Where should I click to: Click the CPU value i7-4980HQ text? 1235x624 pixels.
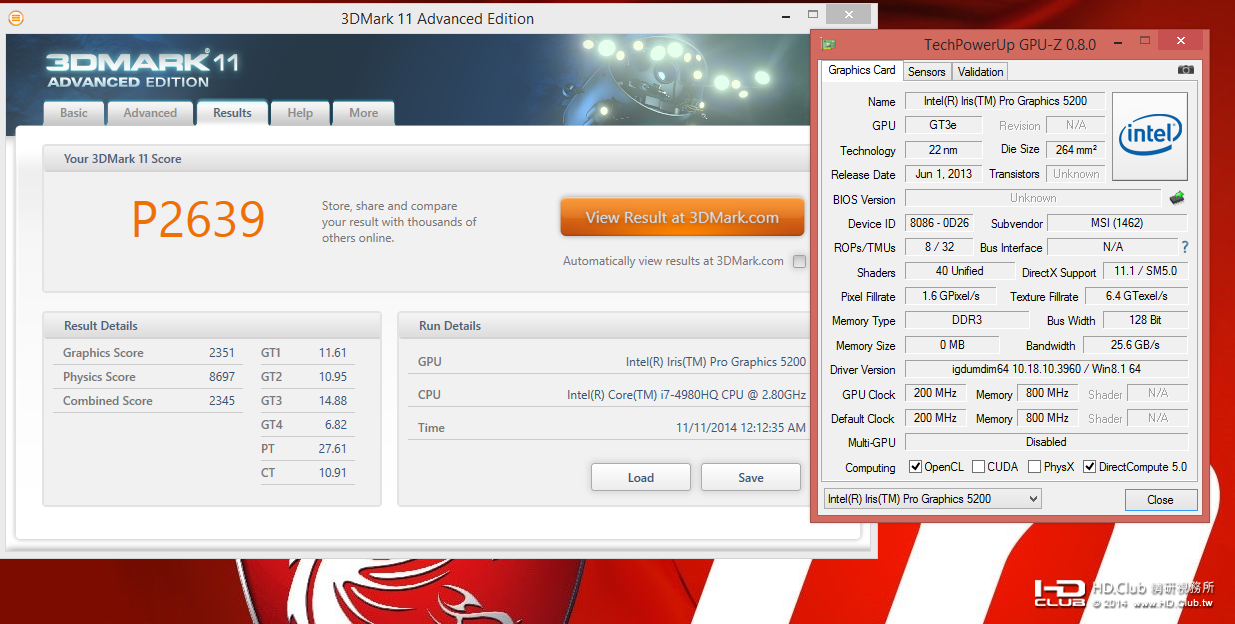[686, 395]
